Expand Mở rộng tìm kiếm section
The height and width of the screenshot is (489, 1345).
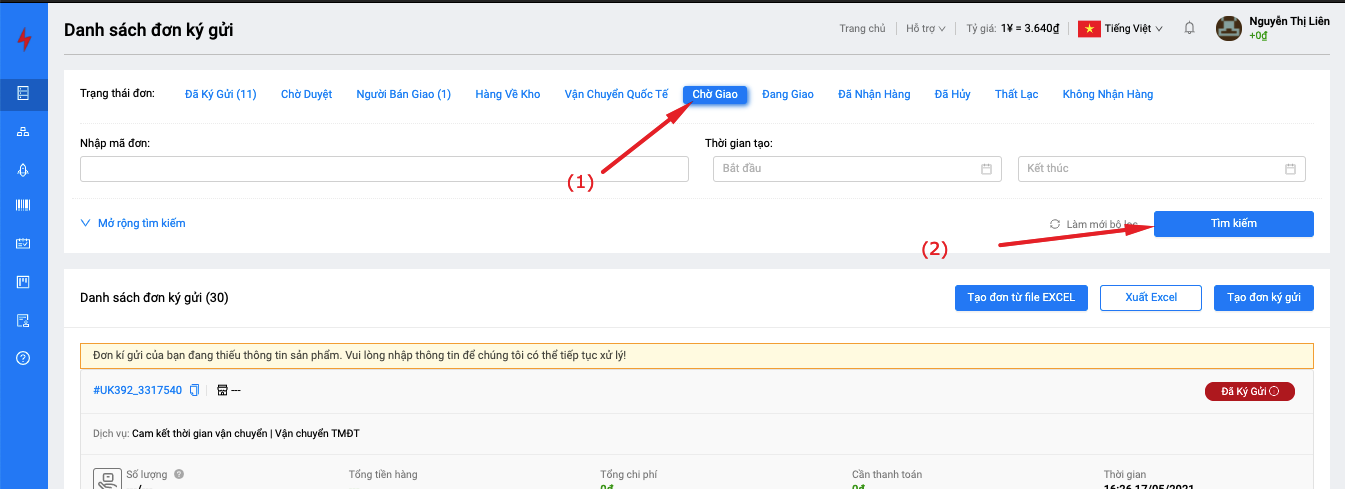132,223
